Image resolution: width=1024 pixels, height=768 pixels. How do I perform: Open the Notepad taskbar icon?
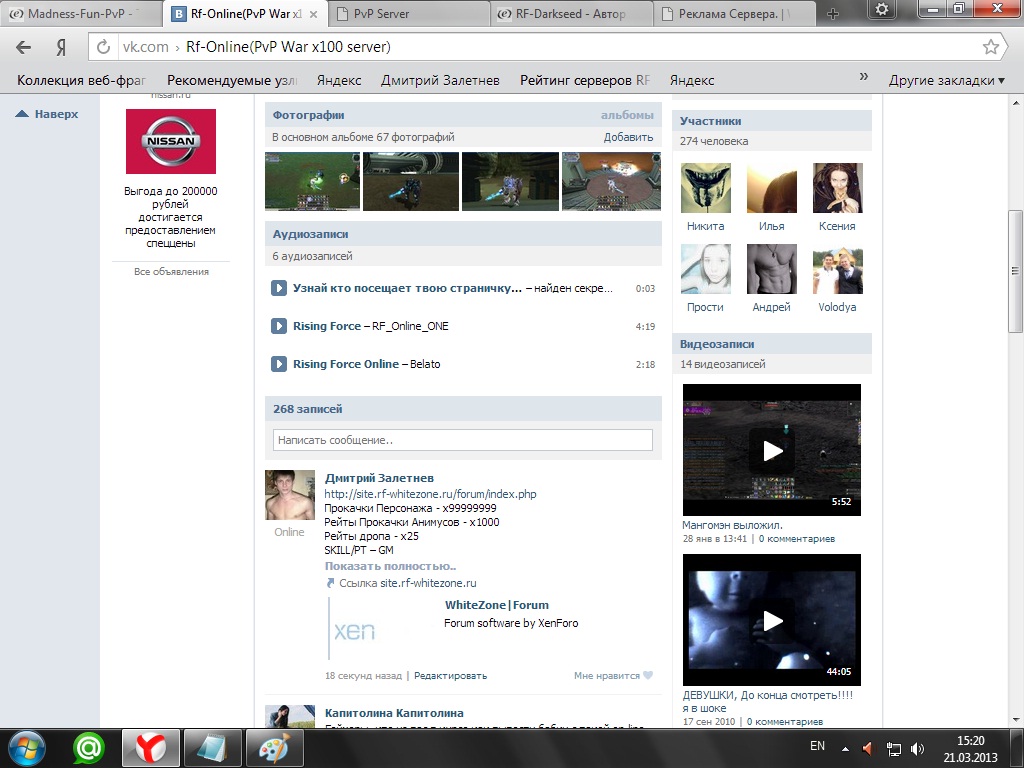pos(213,748)
